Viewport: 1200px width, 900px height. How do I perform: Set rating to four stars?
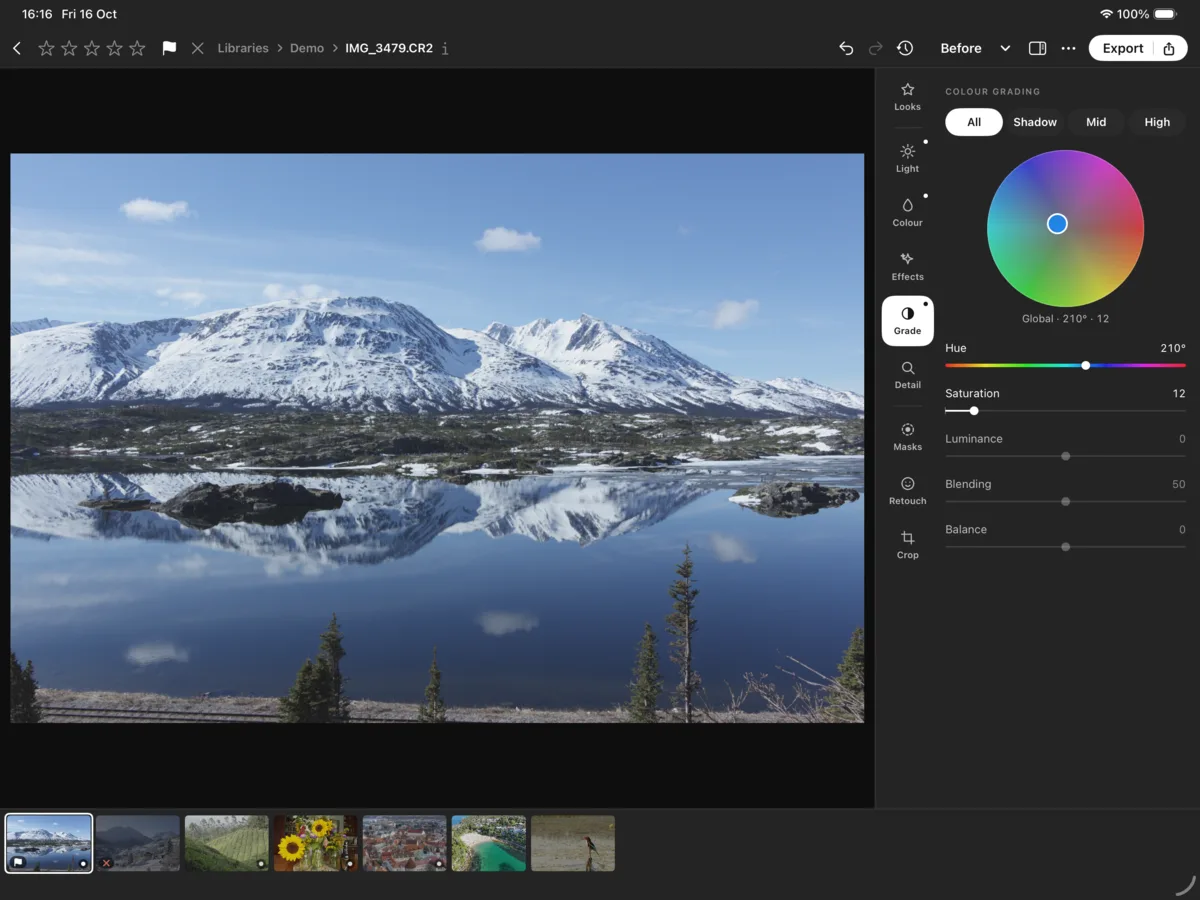[x=115, y=48]
